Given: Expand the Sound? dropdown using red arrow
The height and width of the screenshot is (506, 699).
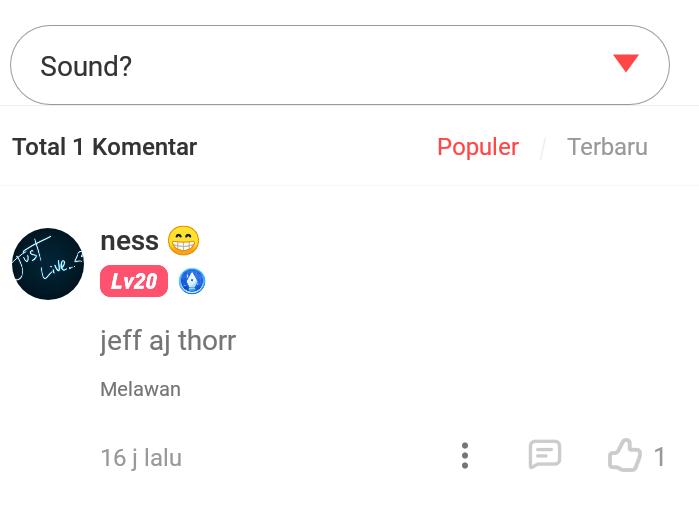Looking at the screenshot, I should (x=626, y=64).
